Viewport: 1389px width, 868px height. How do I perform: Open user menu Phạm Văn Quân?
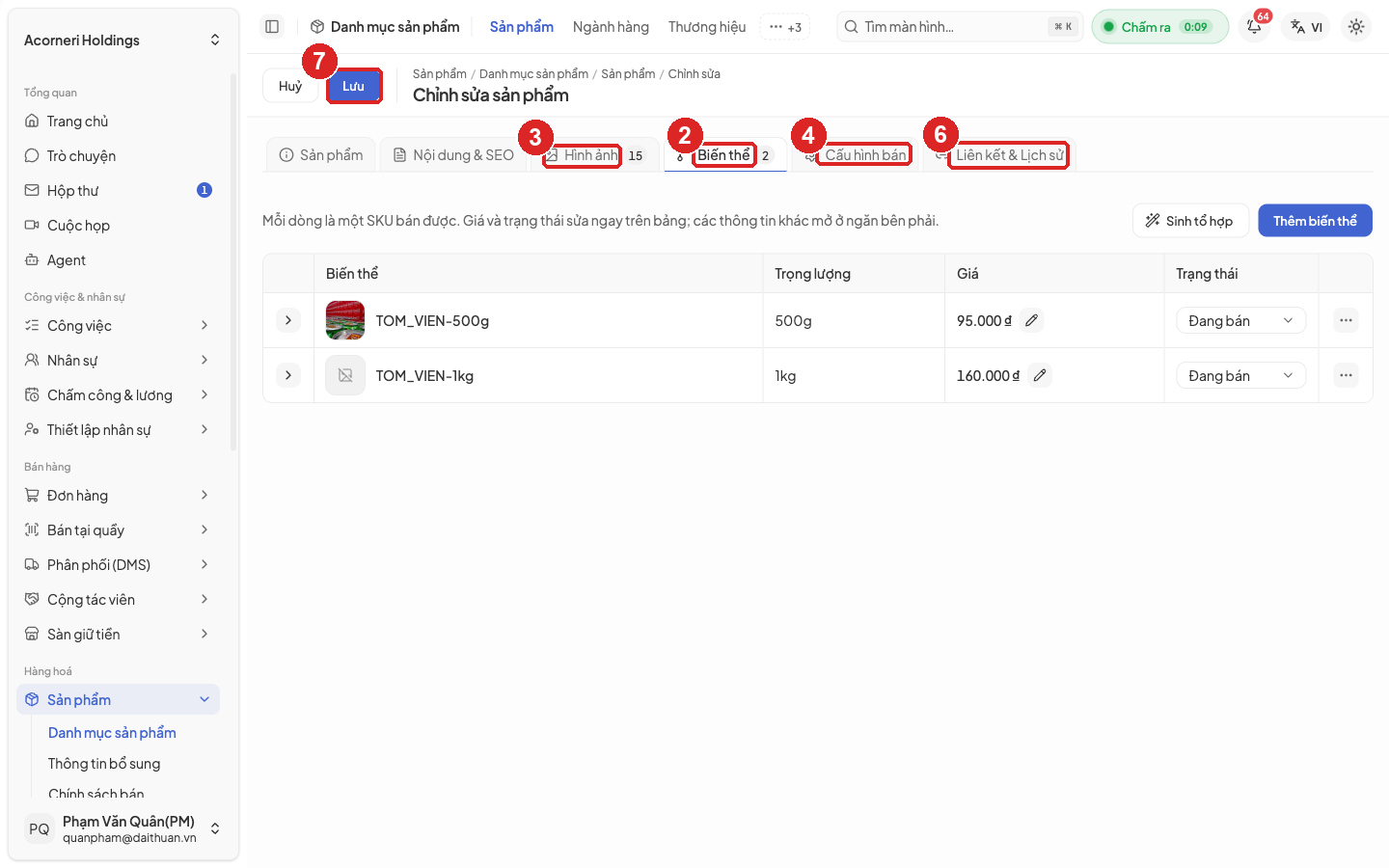(x=122, y=828)
